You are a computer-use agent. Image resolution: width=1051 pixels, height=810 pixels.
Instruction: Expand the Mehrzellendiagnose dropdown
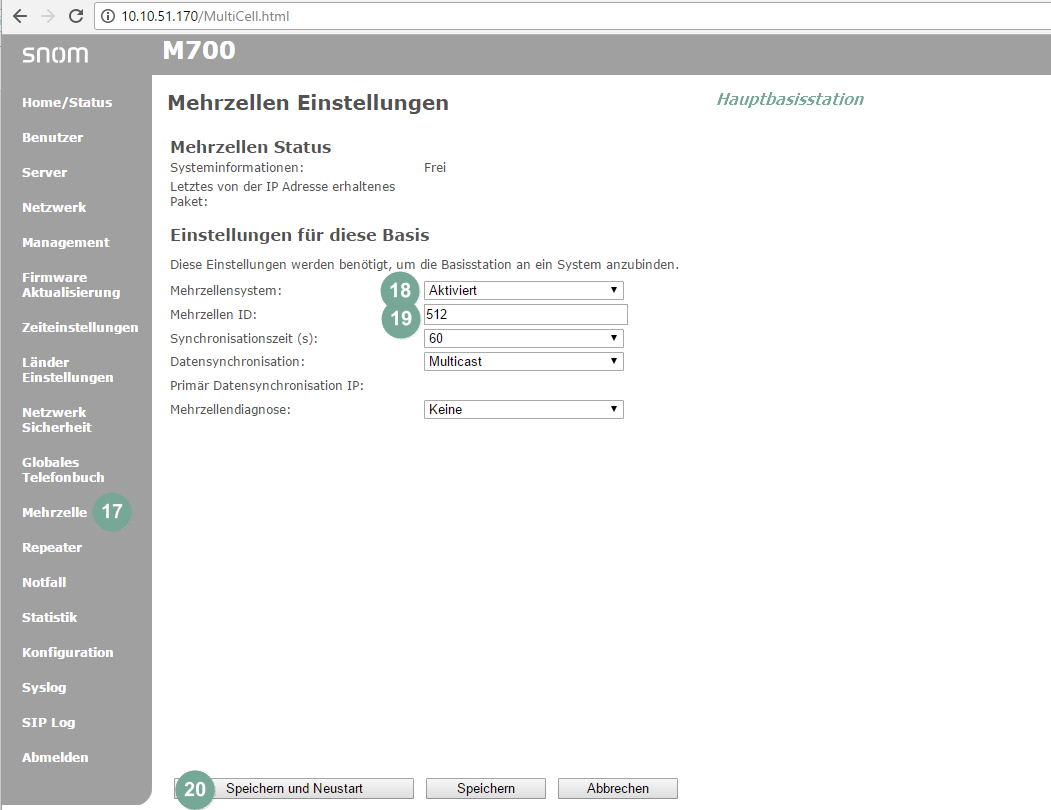523,410
